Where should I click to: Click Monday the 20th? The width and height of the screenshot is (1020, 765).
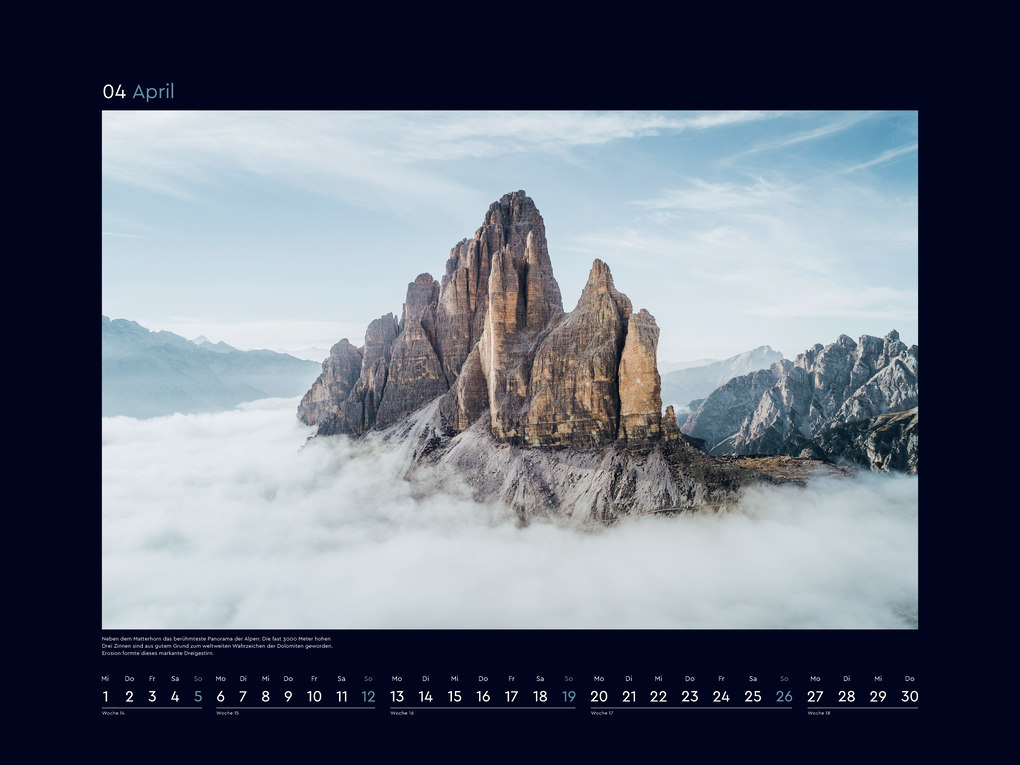point(599,696)
